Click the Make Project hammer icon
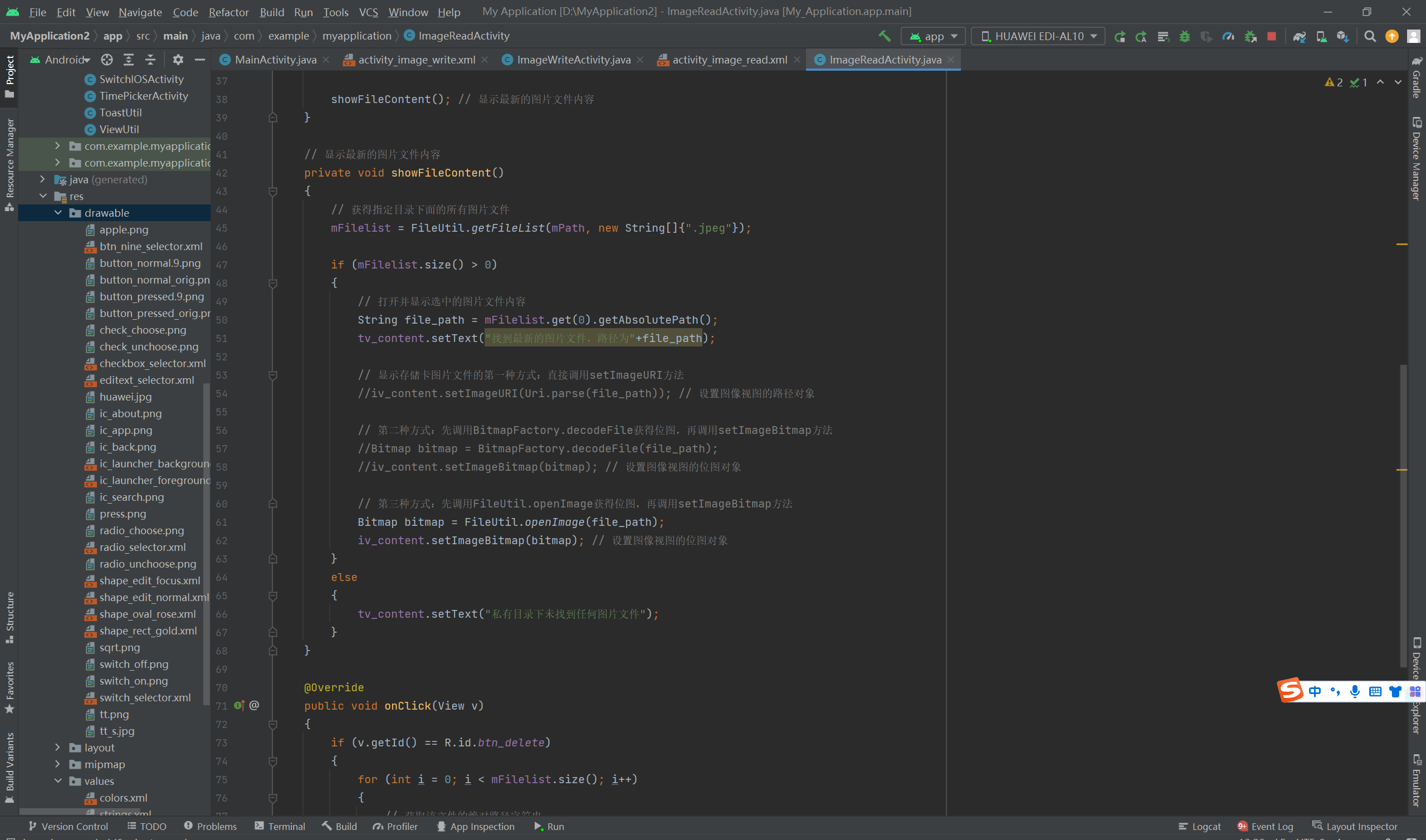The height and width of the screenshot is (840, 1426). [x=885, y=36]
